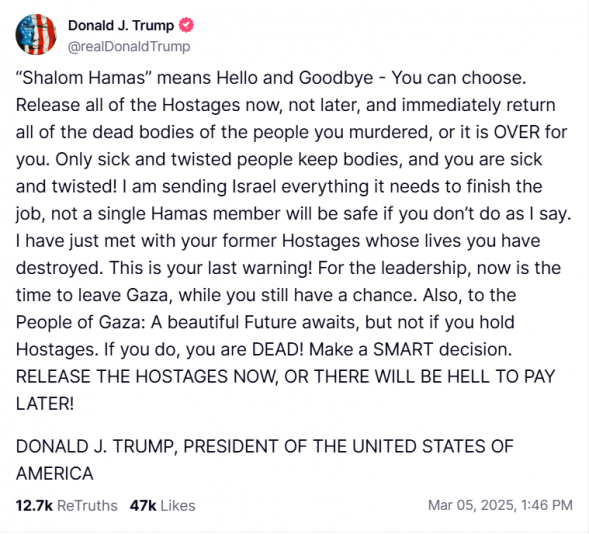The width and height of the screenshot is (589, 534).
Task: Click the capitalized word OVER in post
Action: click(517, 132)
